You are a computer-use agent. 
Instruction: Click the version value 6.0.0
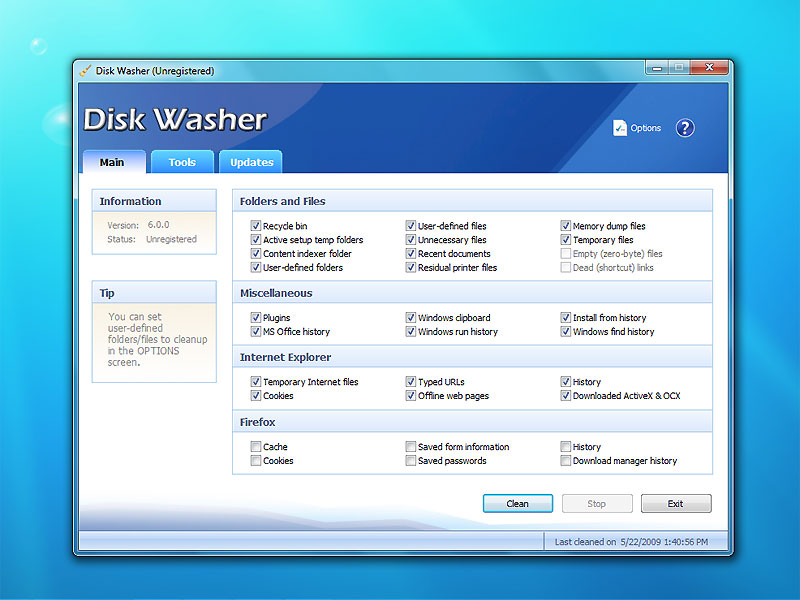(158, 224)
